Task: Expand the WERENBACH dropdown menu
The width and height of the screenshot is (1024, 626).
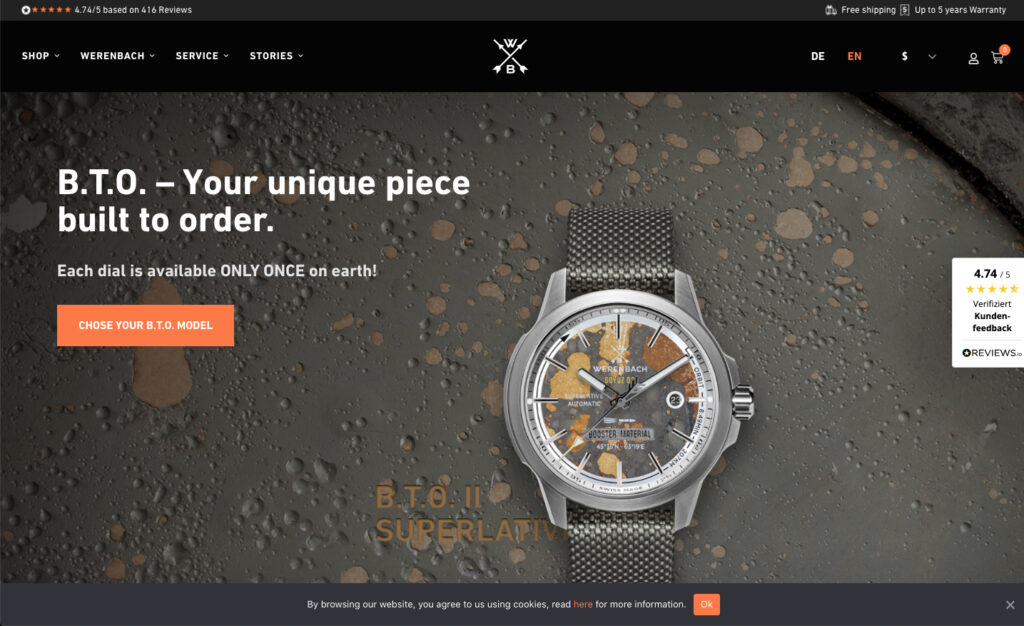Action: click(118, 56)
